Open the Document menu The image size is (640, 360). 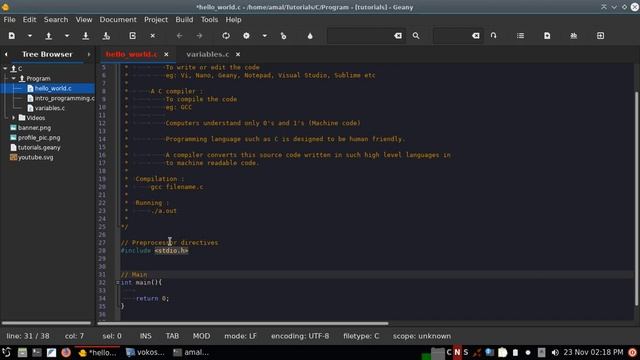pos(118,20)
